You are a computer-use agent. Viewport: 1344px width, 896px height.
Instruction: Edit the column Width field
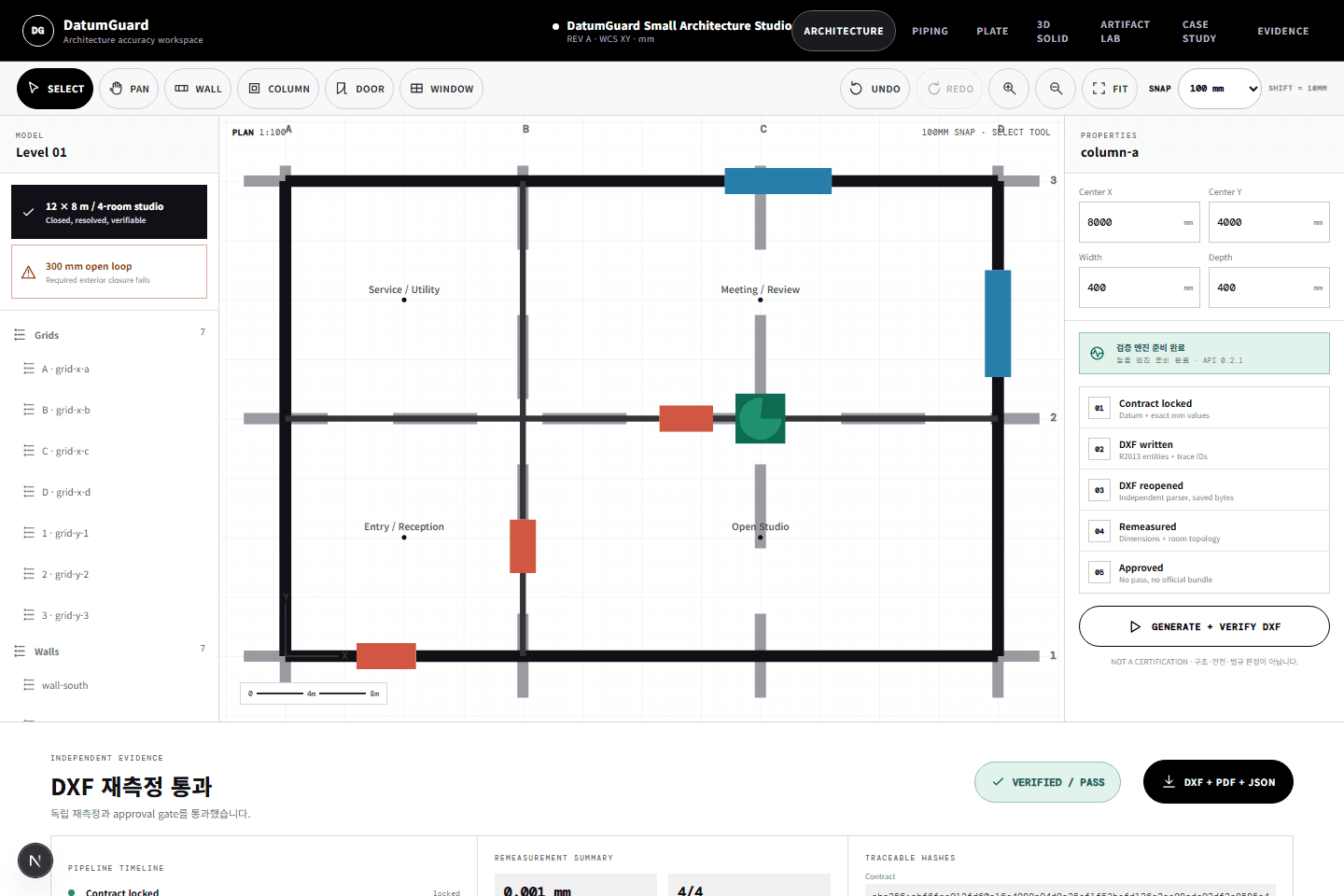(x=1140, y=287)
